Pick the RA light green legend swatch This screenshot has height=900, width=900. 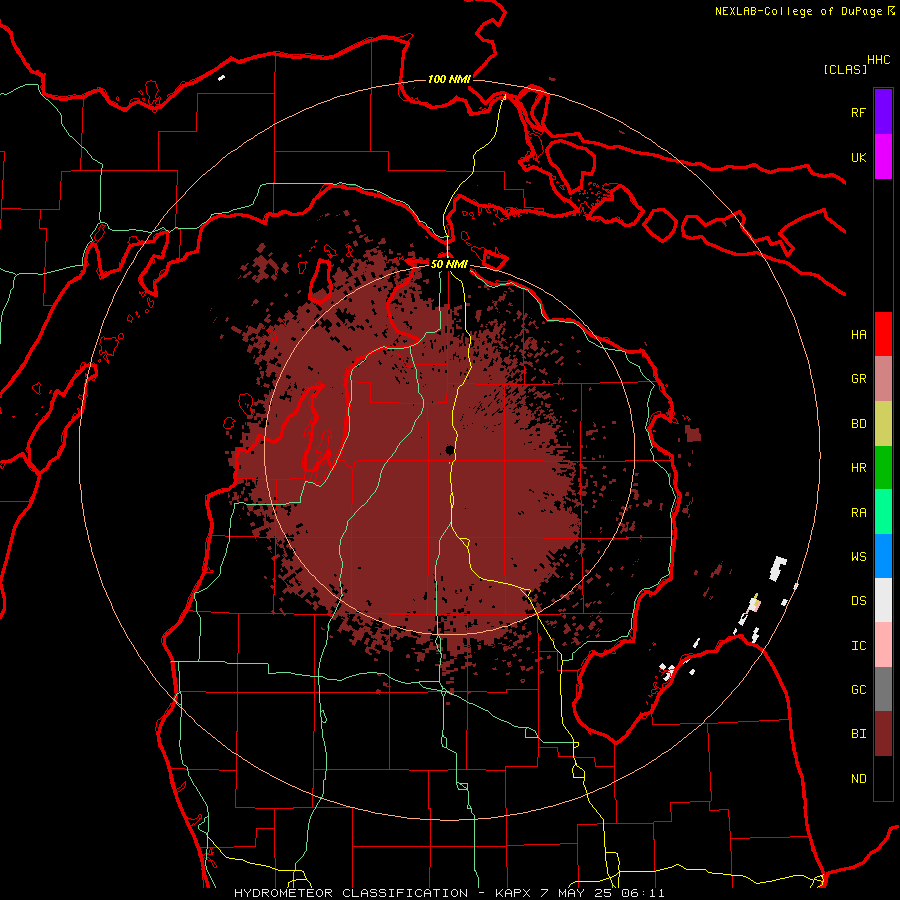click(883, 512)
